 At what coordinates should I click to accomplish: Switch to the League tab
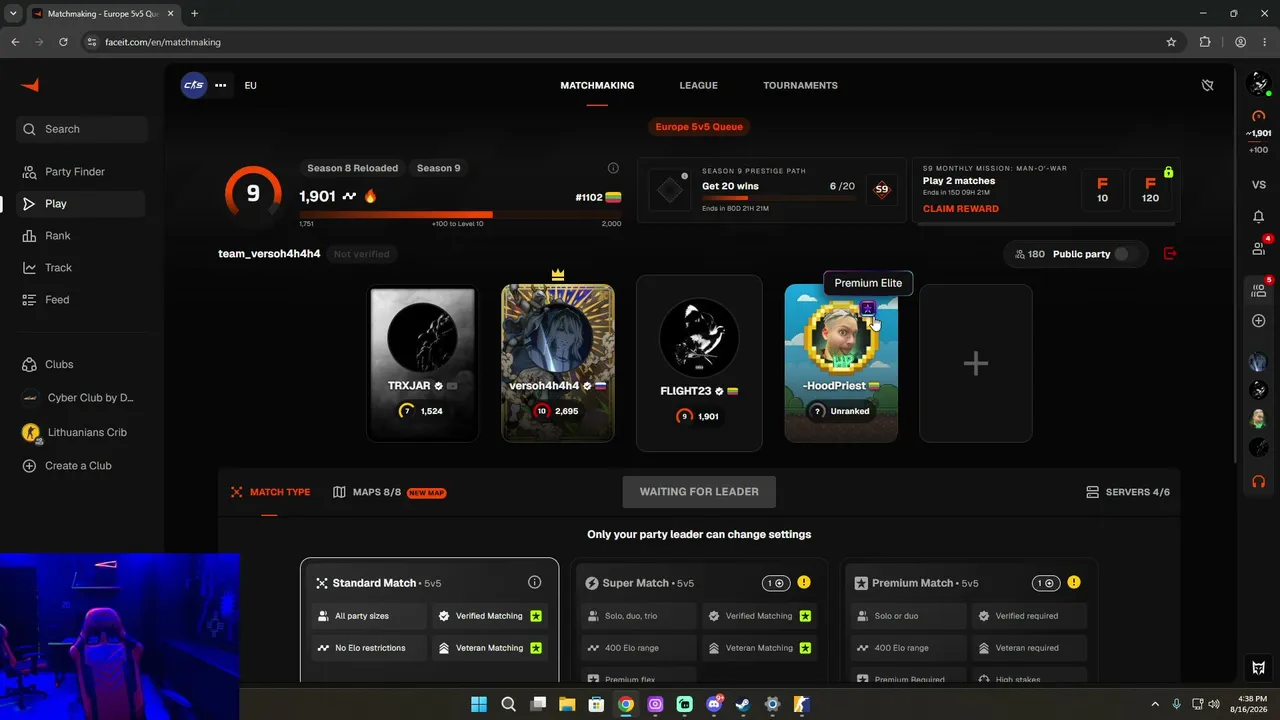coord(698,86)
